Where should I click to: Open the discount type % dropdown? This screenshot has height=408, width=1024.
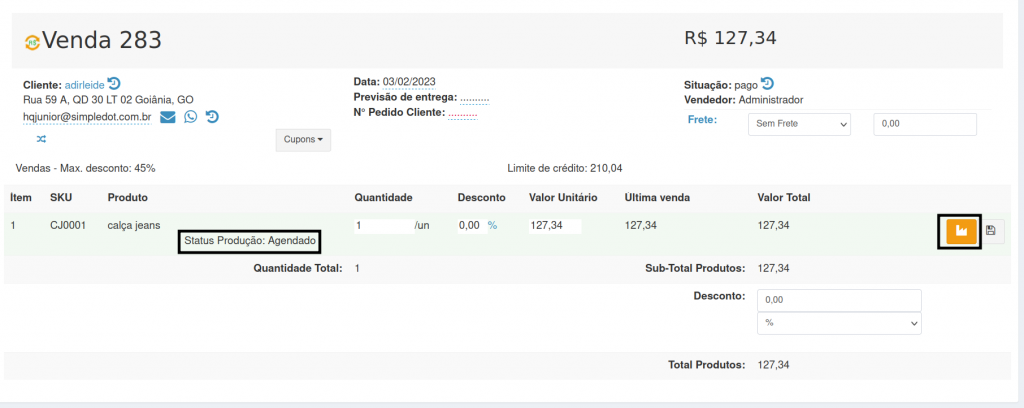(x=839, y=323)
